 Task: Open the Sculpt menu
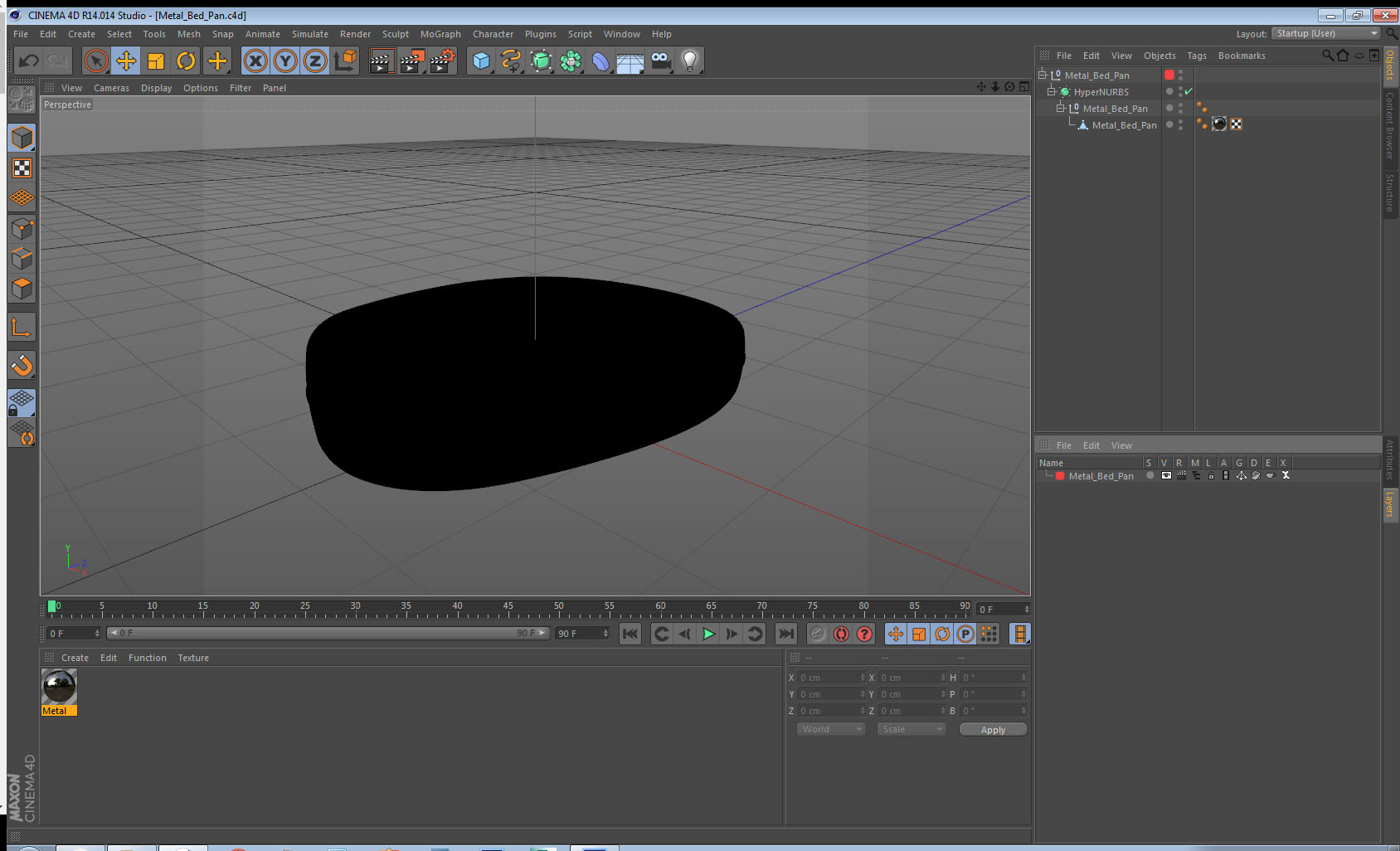(396, 34)
